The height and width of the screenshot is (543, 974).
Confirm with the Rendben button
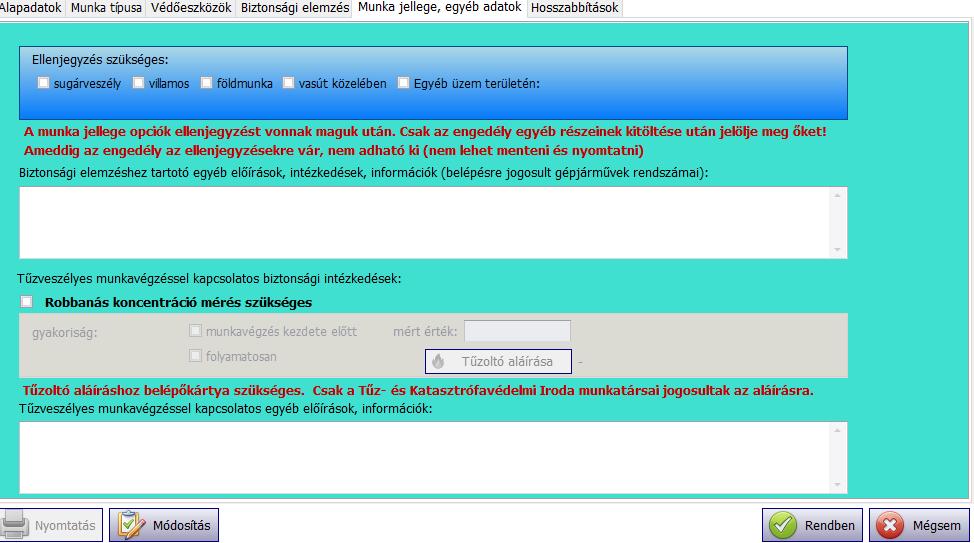(812, 525)
